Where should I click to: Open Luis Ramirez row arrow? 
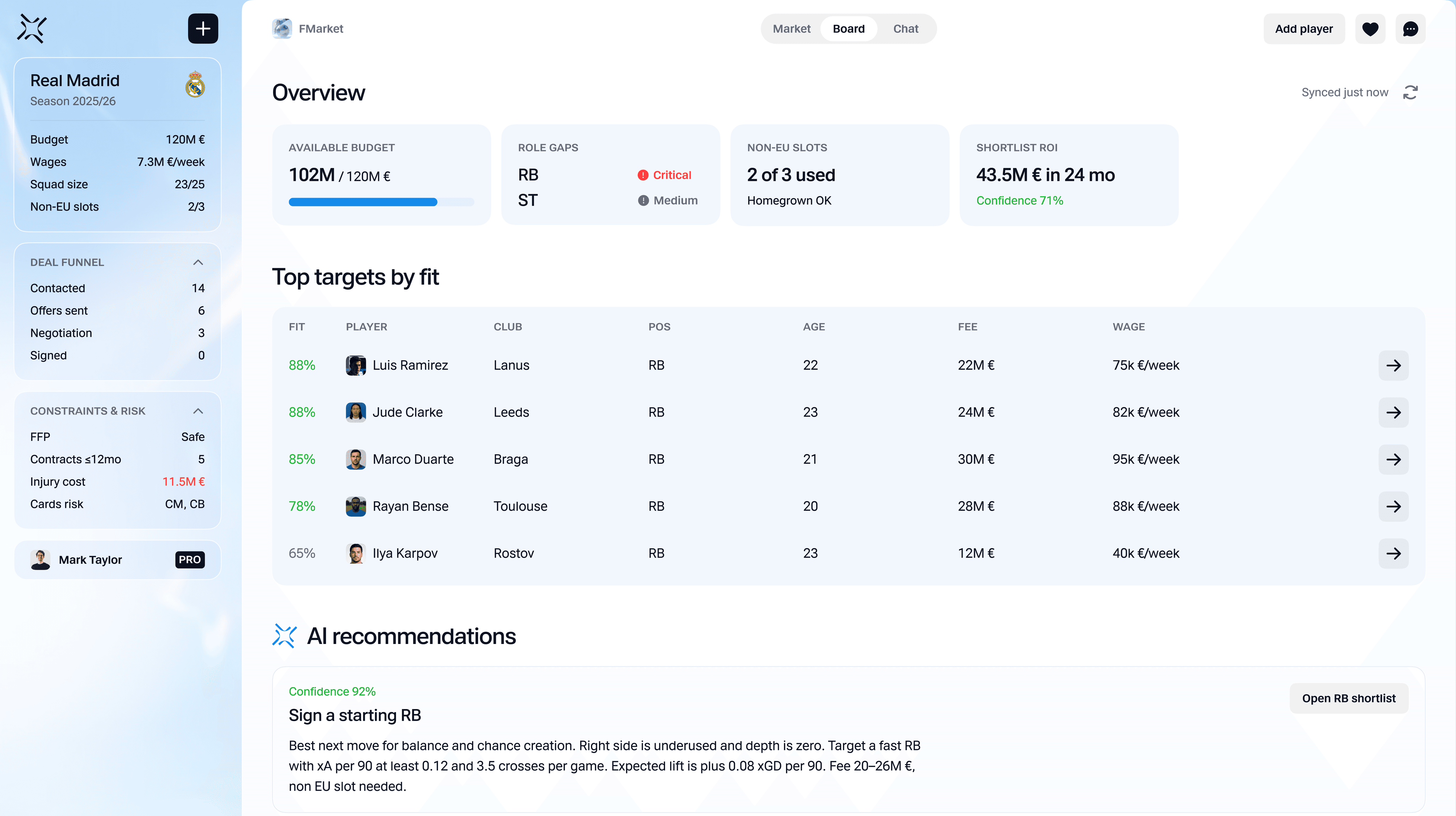point(1393,366)
